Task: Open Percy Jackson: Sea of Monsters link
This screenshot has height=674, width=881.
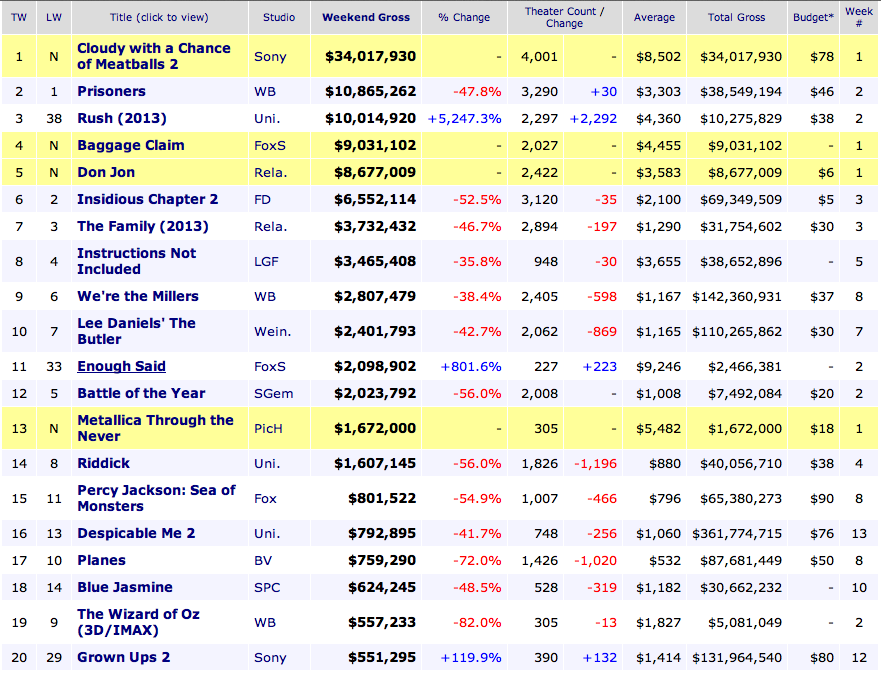Action: pyautogui.click(x=156, y=498)
